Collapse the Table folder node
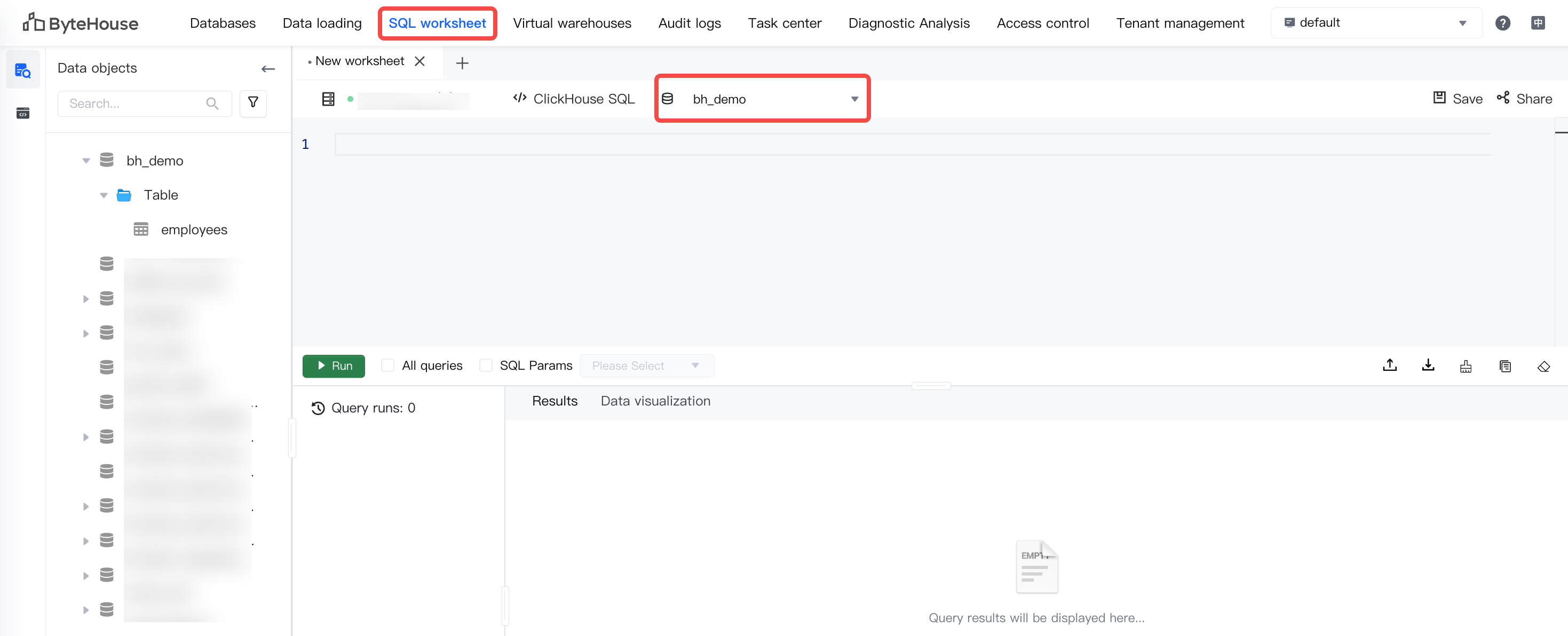This screenshot has height=636, width=1568. pyautogui.click(x=104, y=195)
